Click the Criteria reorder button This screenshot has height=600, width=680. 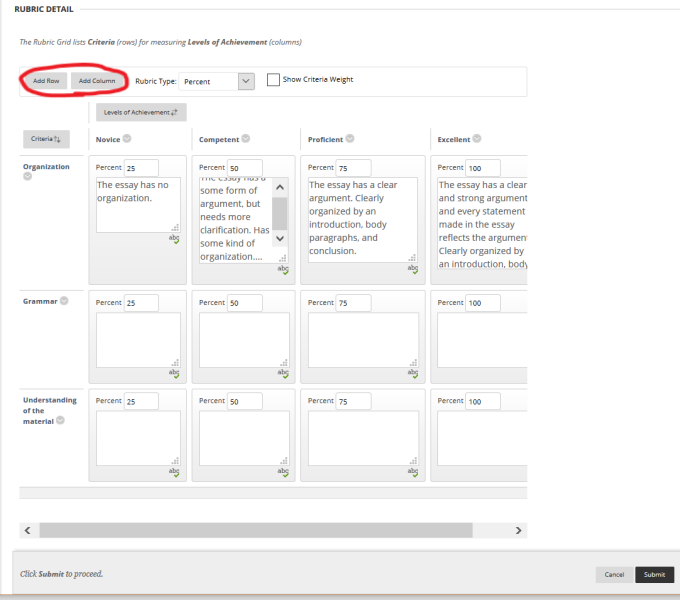[46, 139]
